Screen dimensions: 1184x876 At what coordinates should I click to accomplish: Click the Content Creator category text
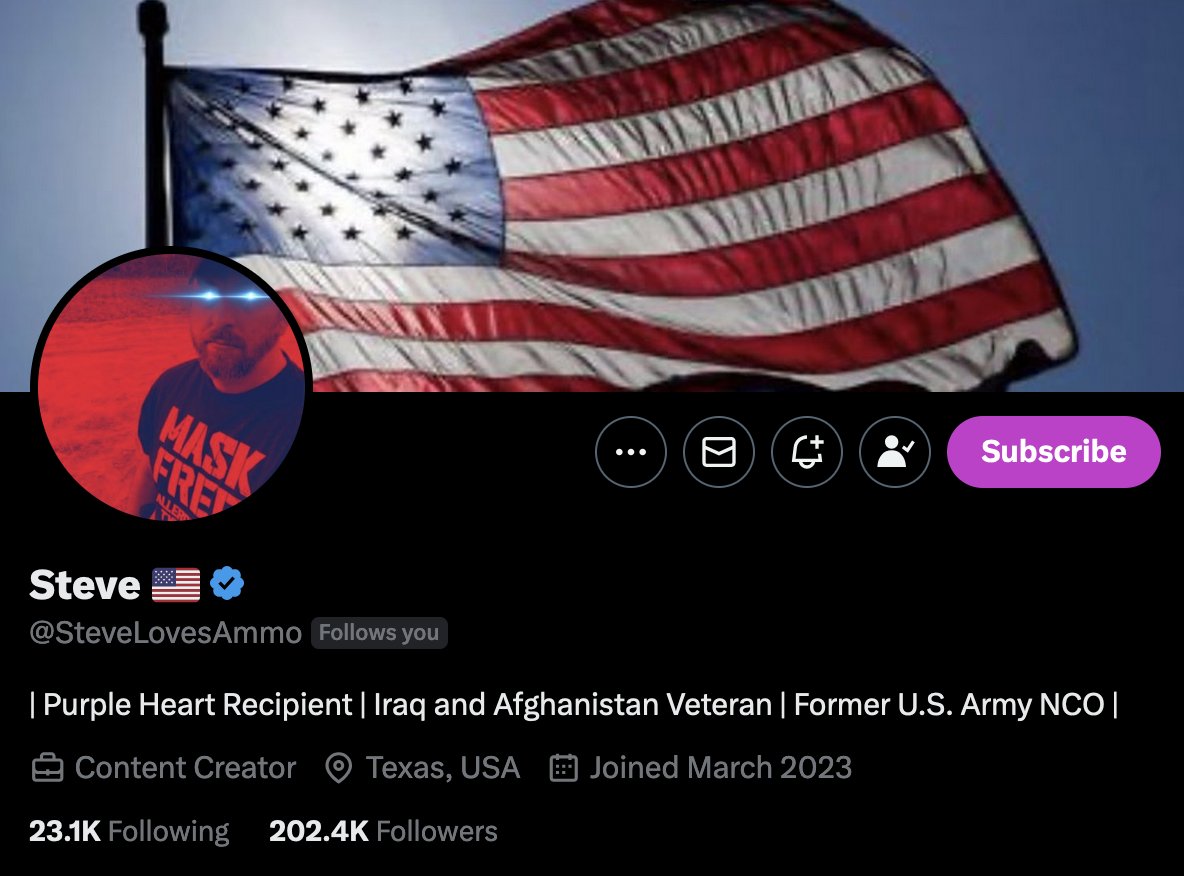185,768
